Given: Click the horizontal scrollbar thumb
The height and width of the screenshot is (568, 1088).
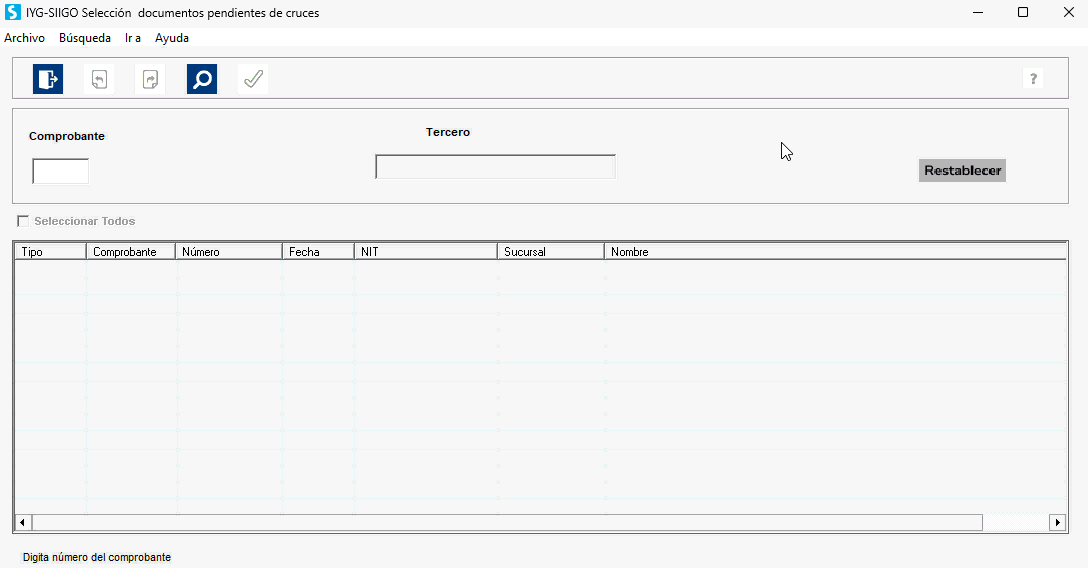Looking at the screenshot, I should 507,522.
